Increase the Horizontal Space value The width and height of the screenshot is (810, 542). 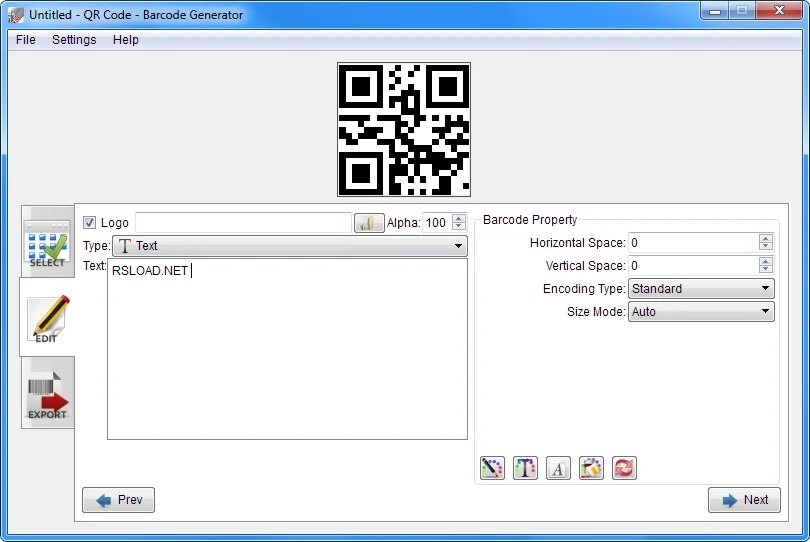coord(766,238)
